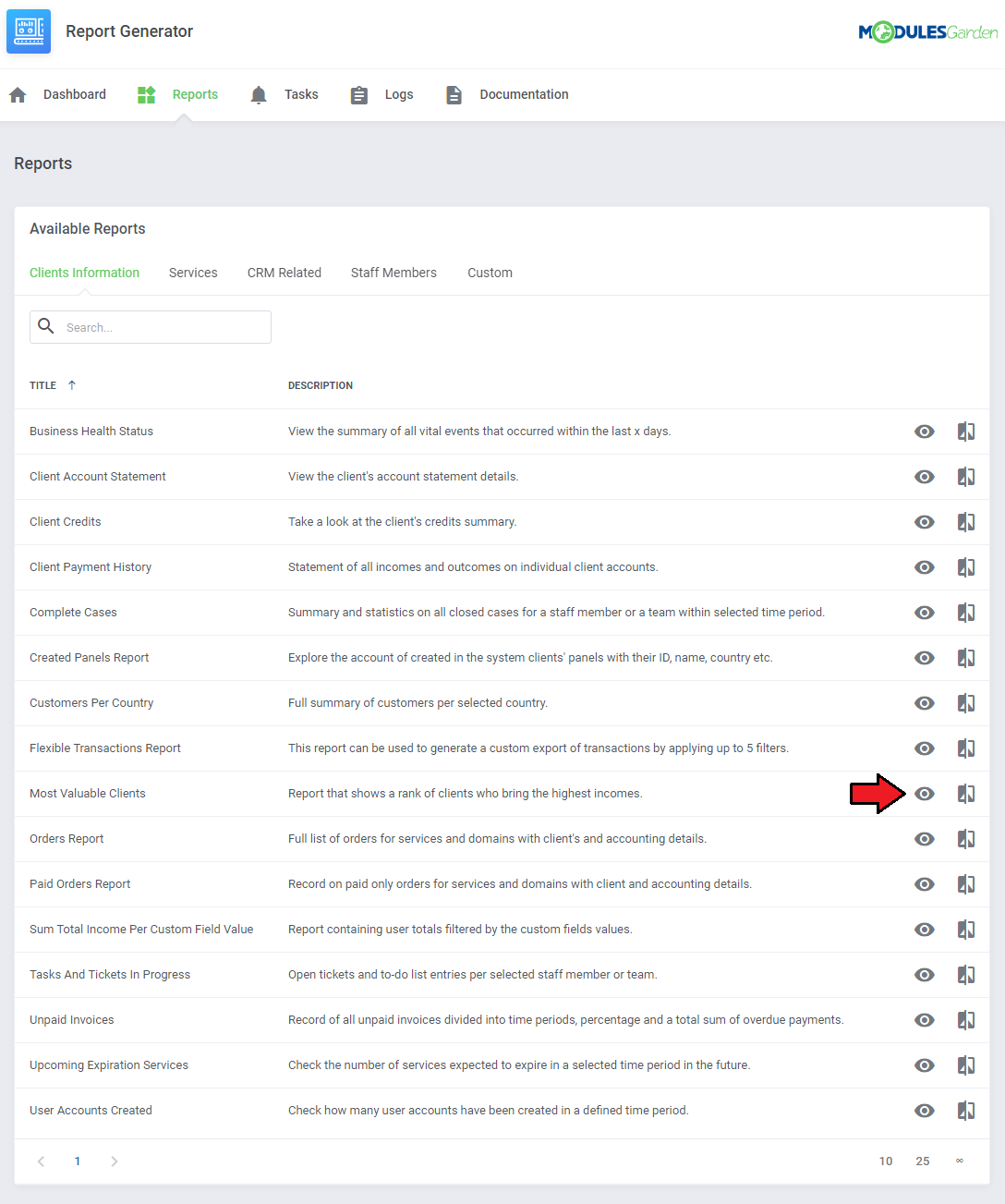Preview the Unpaid Invoices report
The width and height of the screenshot is (1005, 1204).
(925, 1020)
